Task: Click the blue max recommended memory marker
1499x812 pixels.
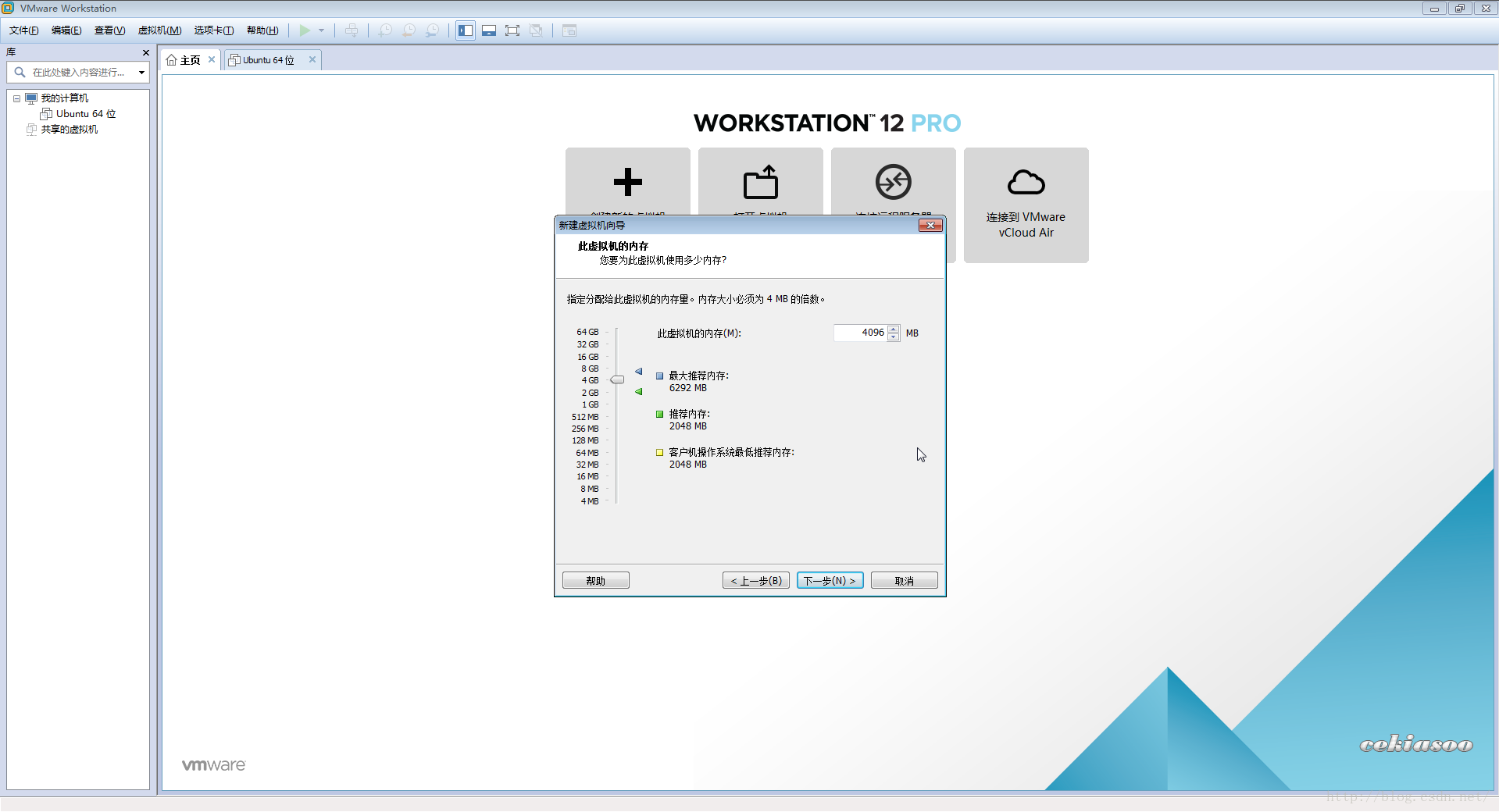Action: (x=639, y=372)
